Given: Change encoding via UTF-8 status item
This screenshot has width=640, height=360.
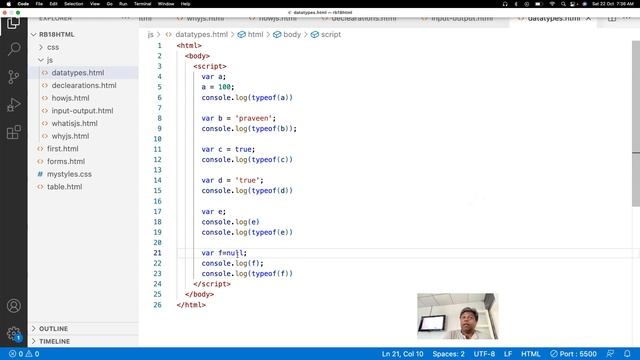Looking at the screenshot, I should pyautogui.click(x=484, y=354).
